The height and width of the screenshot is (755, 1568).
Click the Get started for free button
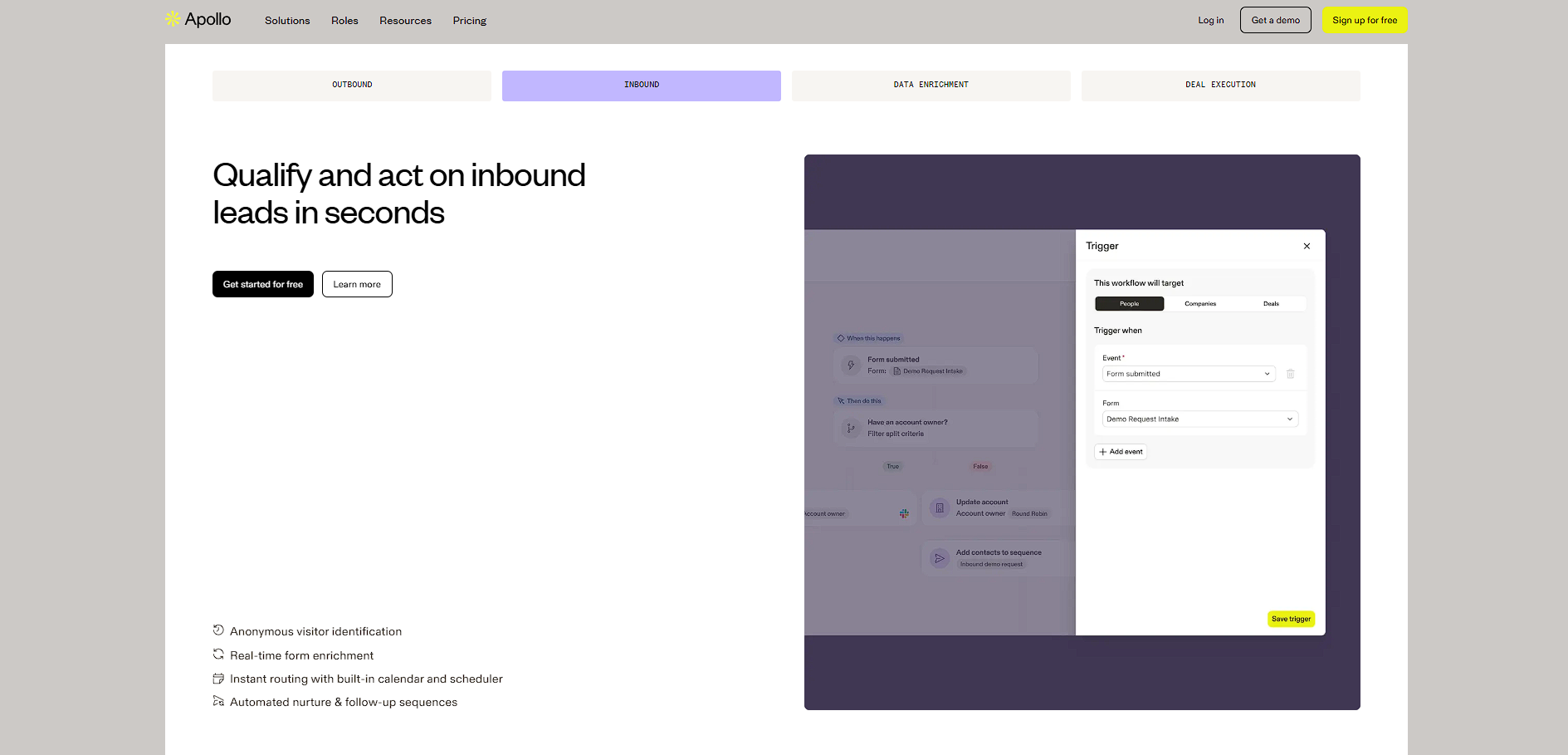[x=262, y=284]
